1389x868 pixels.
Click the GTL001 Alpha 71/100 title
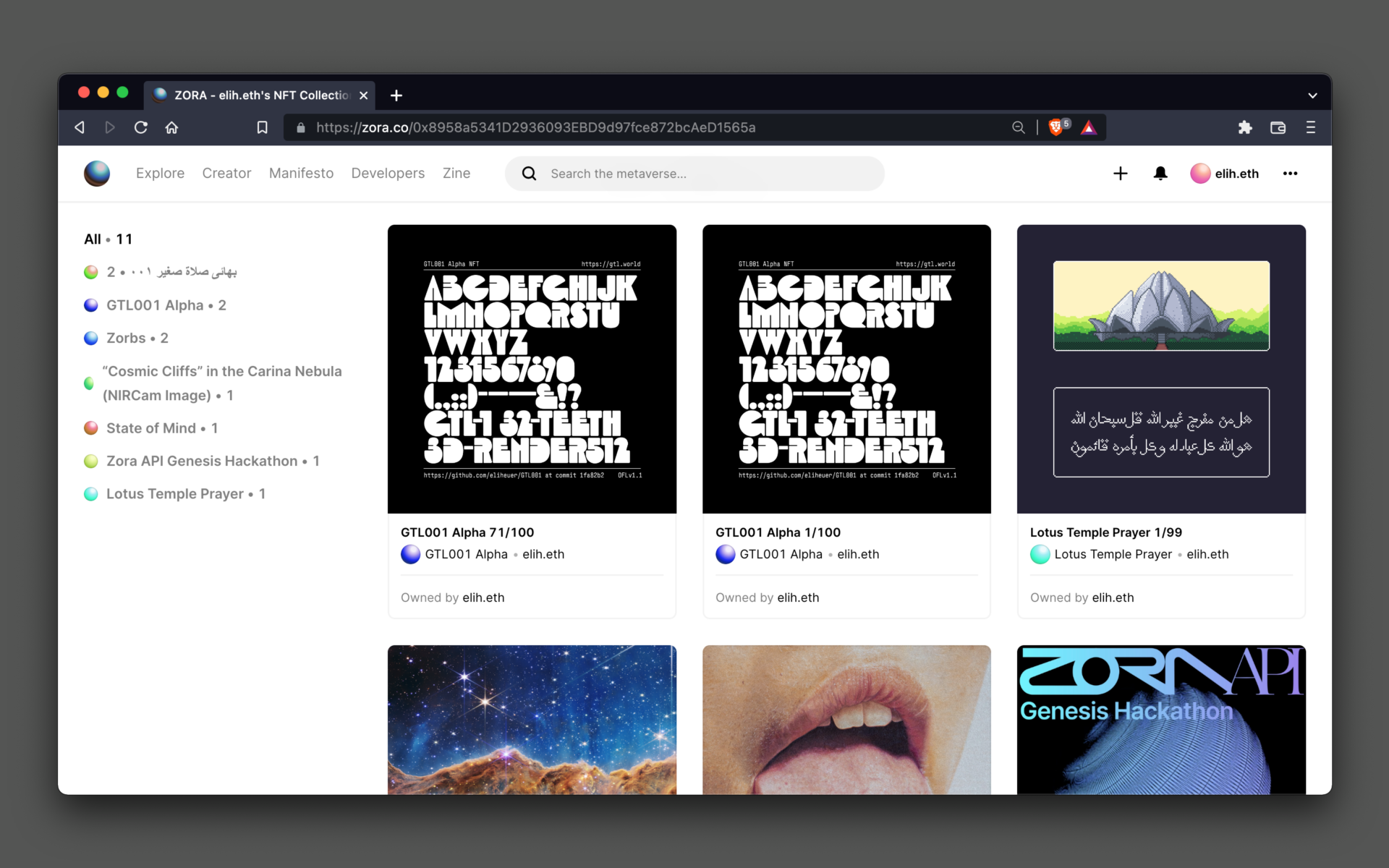467,532
